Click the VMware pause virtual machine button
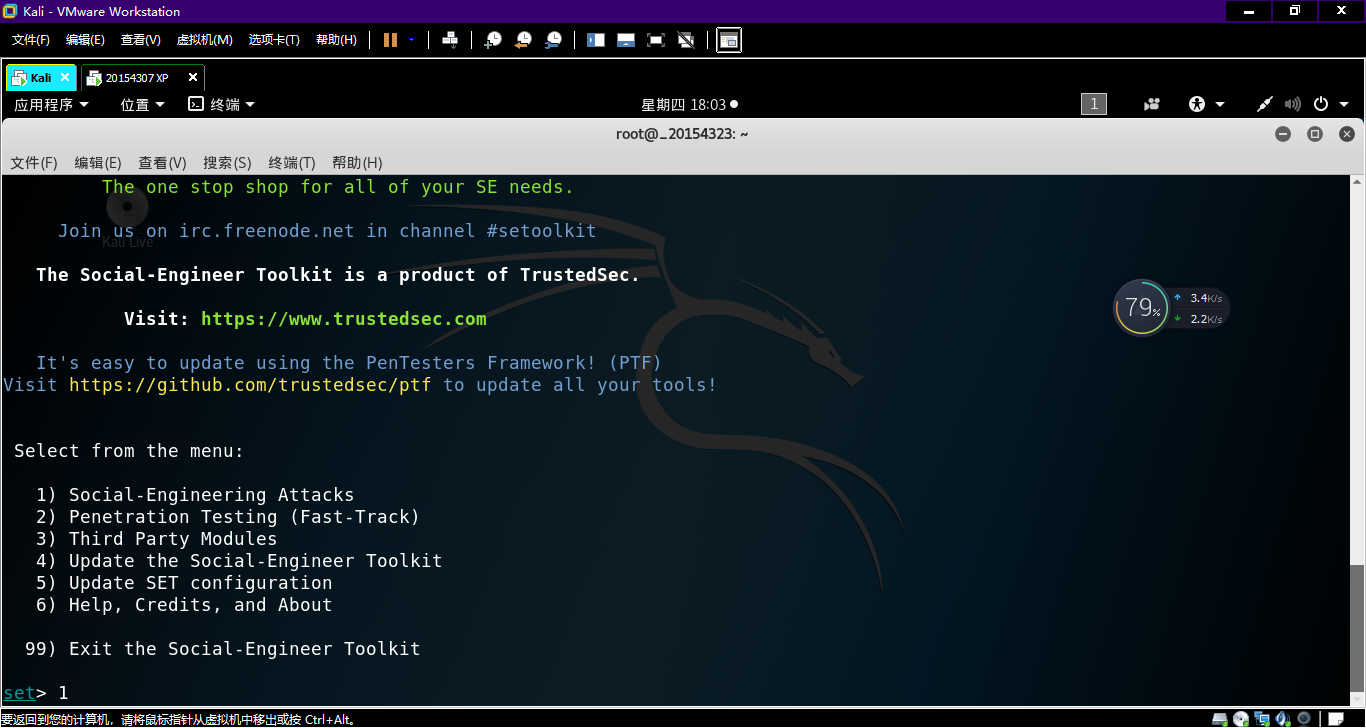 390,40
